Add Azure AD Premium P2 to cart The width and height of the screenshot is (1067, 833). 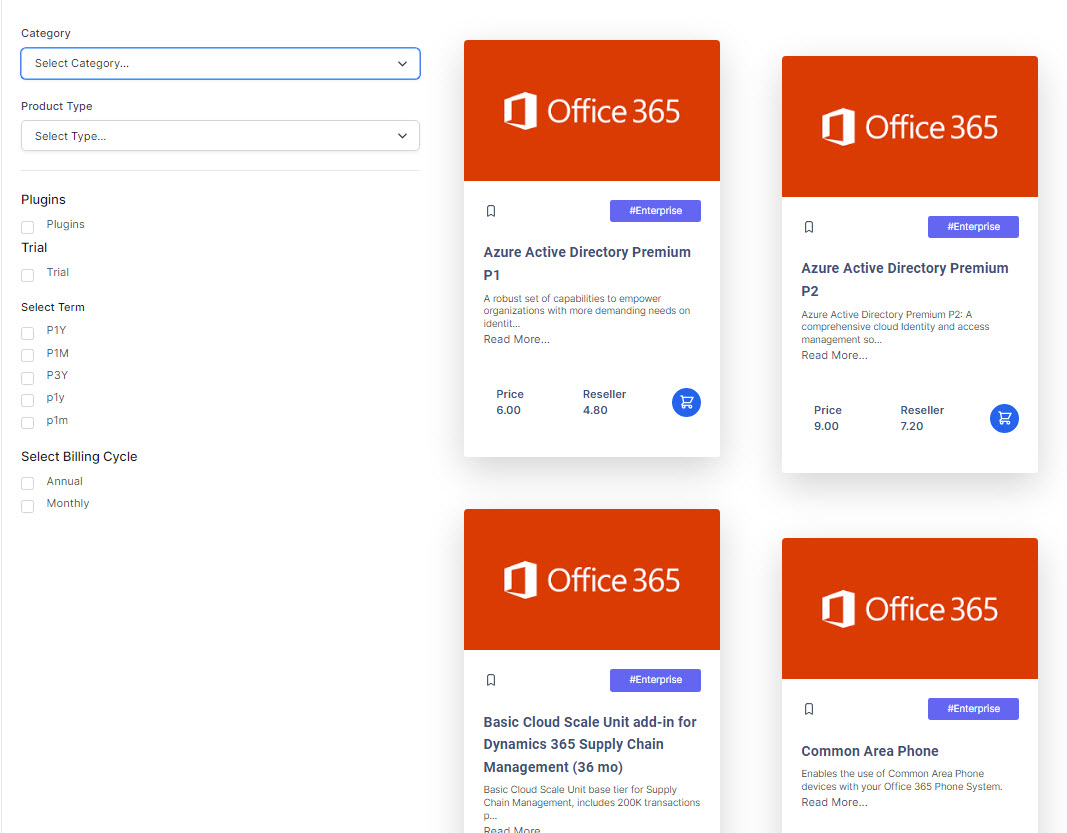pos(1004,419)
